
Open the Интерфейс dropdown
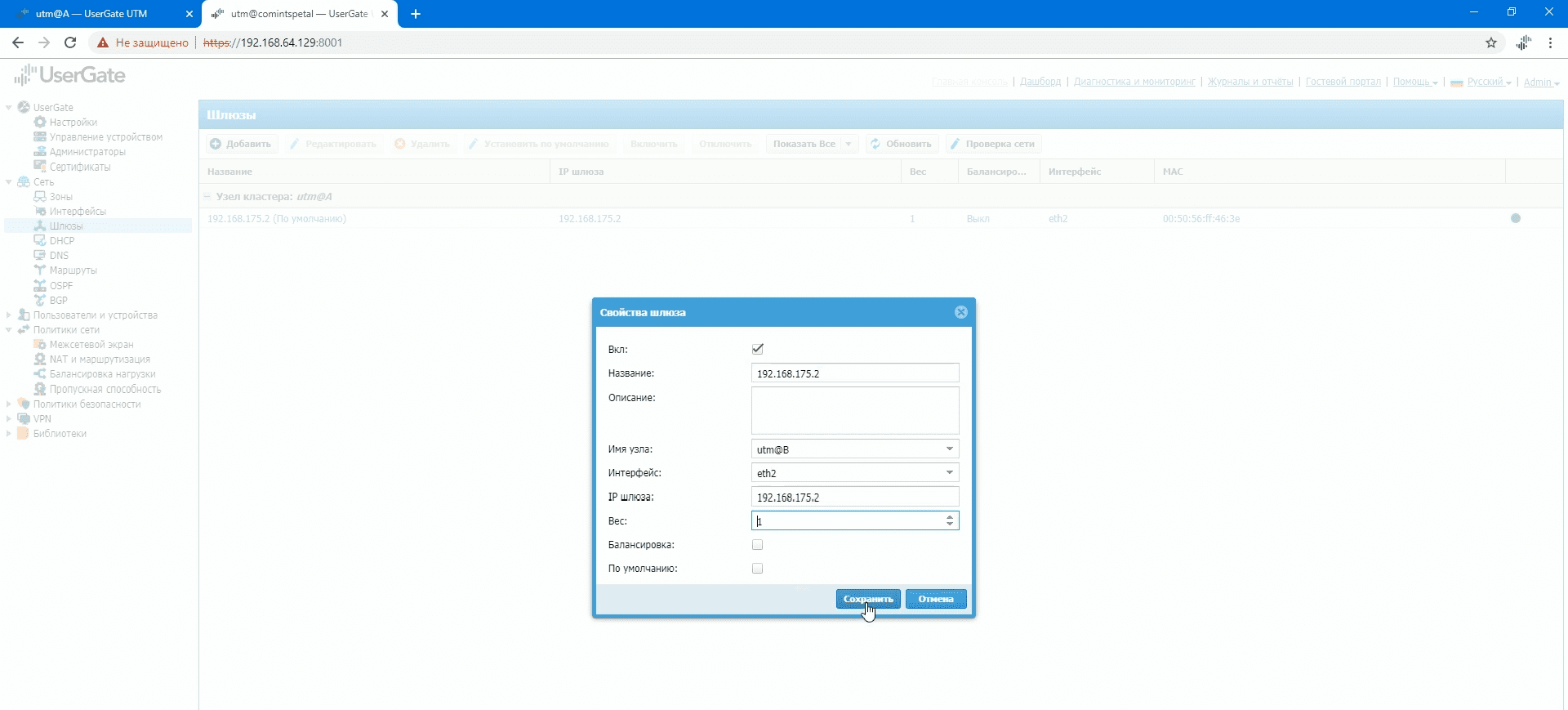point(950,473)
